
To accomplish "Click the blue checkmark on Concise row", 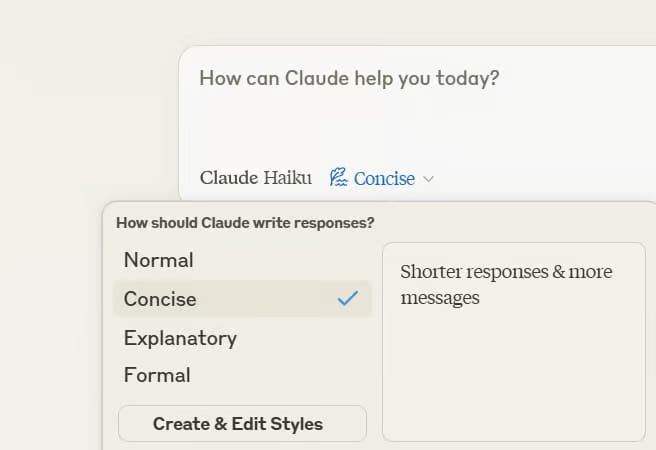I will 347,298.
